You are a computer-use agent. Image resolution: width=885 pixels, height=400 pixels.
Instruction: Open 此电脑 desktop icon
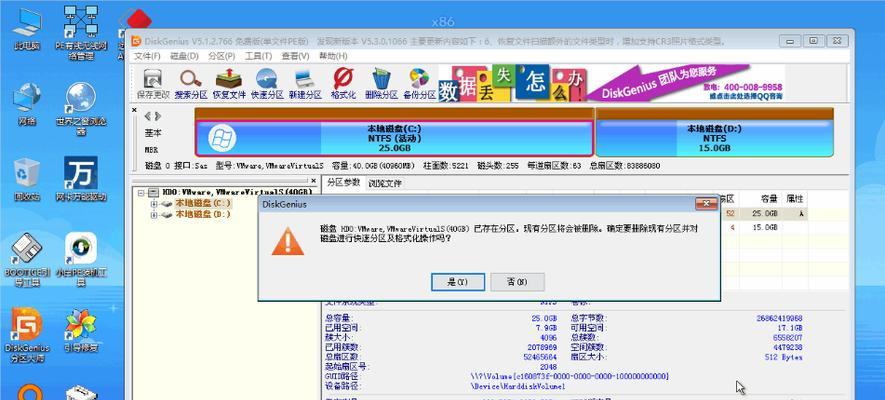(x=27, y=30)
